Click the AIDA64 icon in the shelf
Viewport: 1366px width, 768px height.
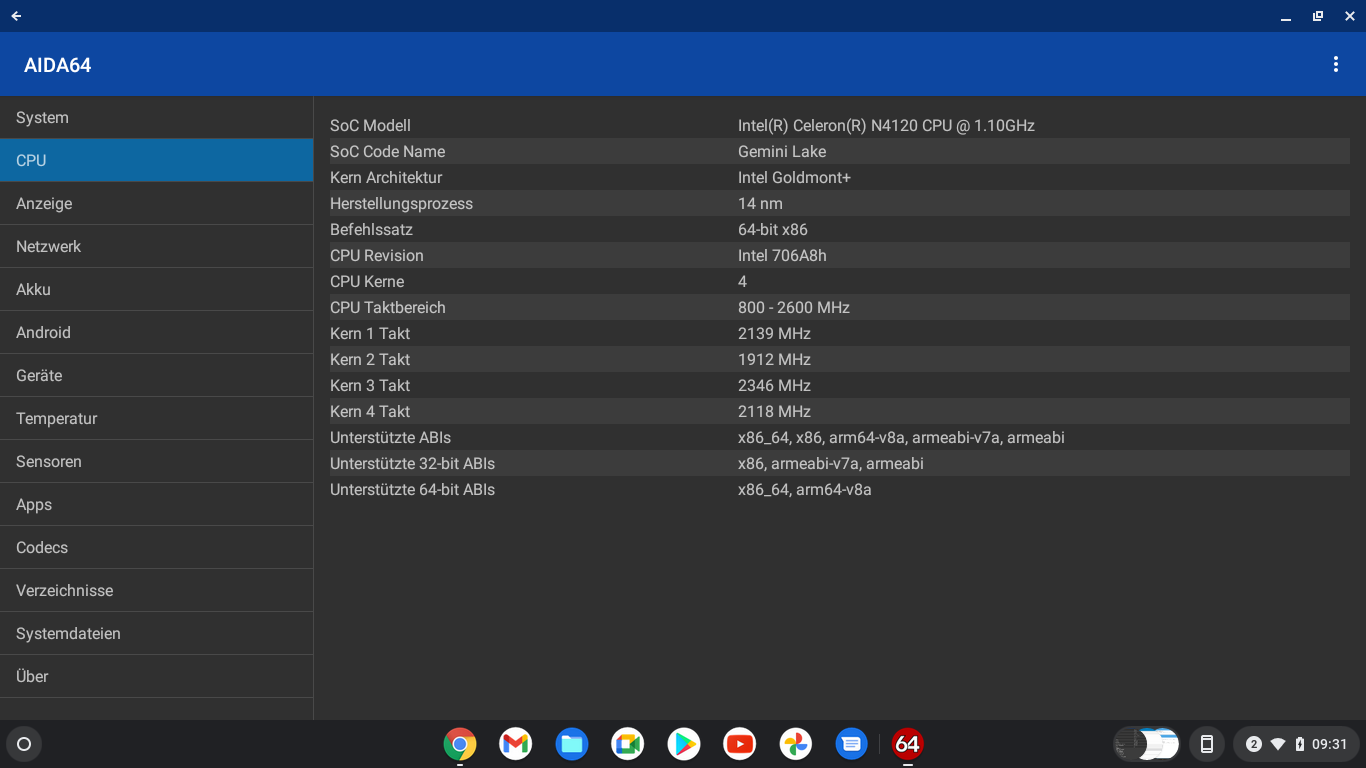[907, 744]
